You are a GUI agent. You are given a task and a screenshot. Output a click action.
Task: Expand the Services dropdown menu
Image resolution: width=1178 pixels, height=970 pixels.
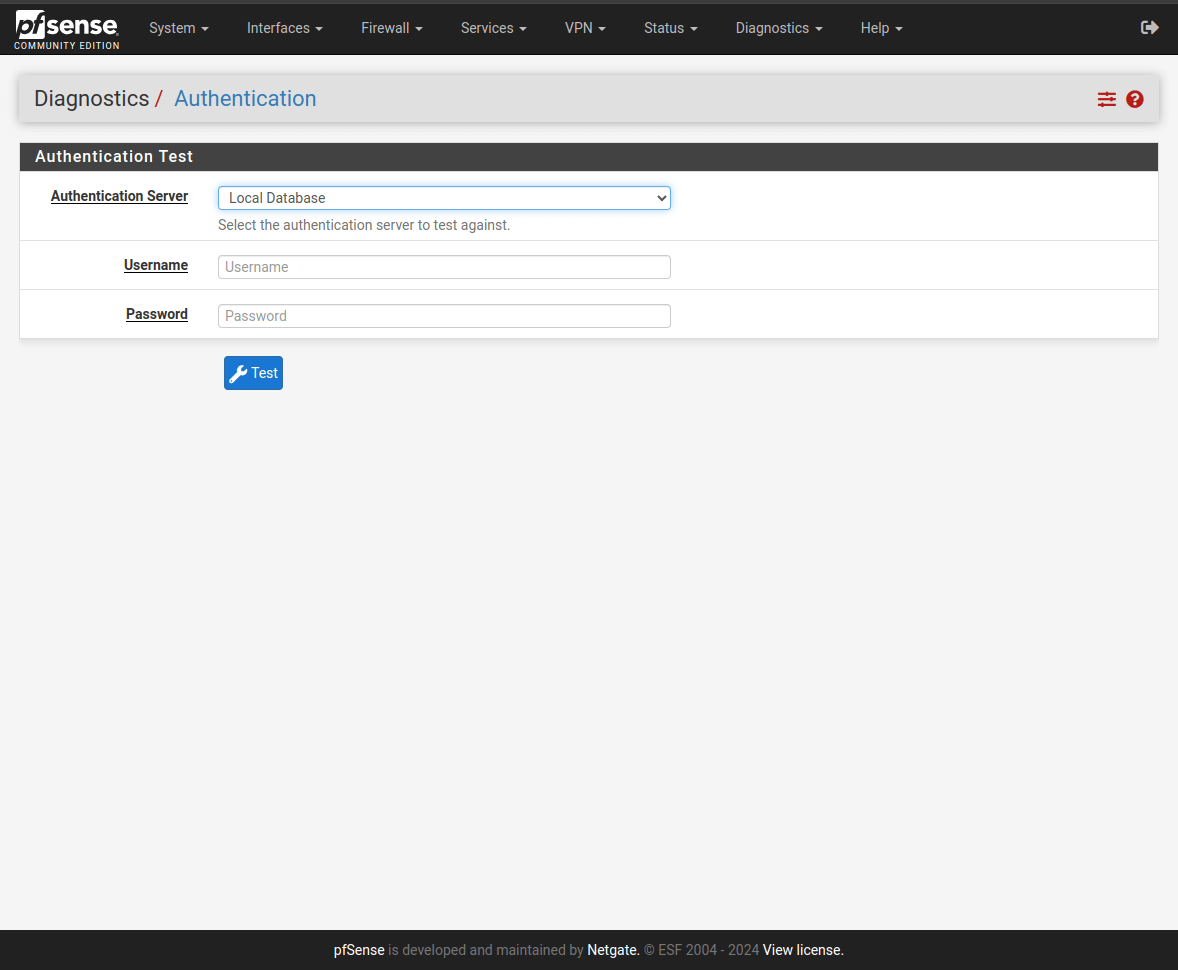pos(493,28)
